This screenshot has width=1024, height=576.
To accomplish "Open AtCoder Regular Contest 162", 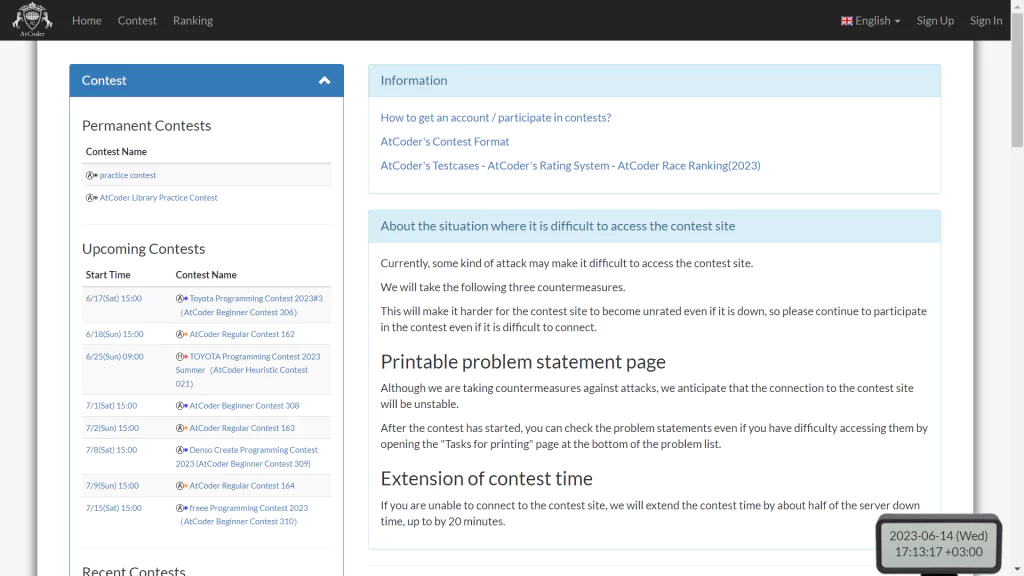I will (242, 334).
